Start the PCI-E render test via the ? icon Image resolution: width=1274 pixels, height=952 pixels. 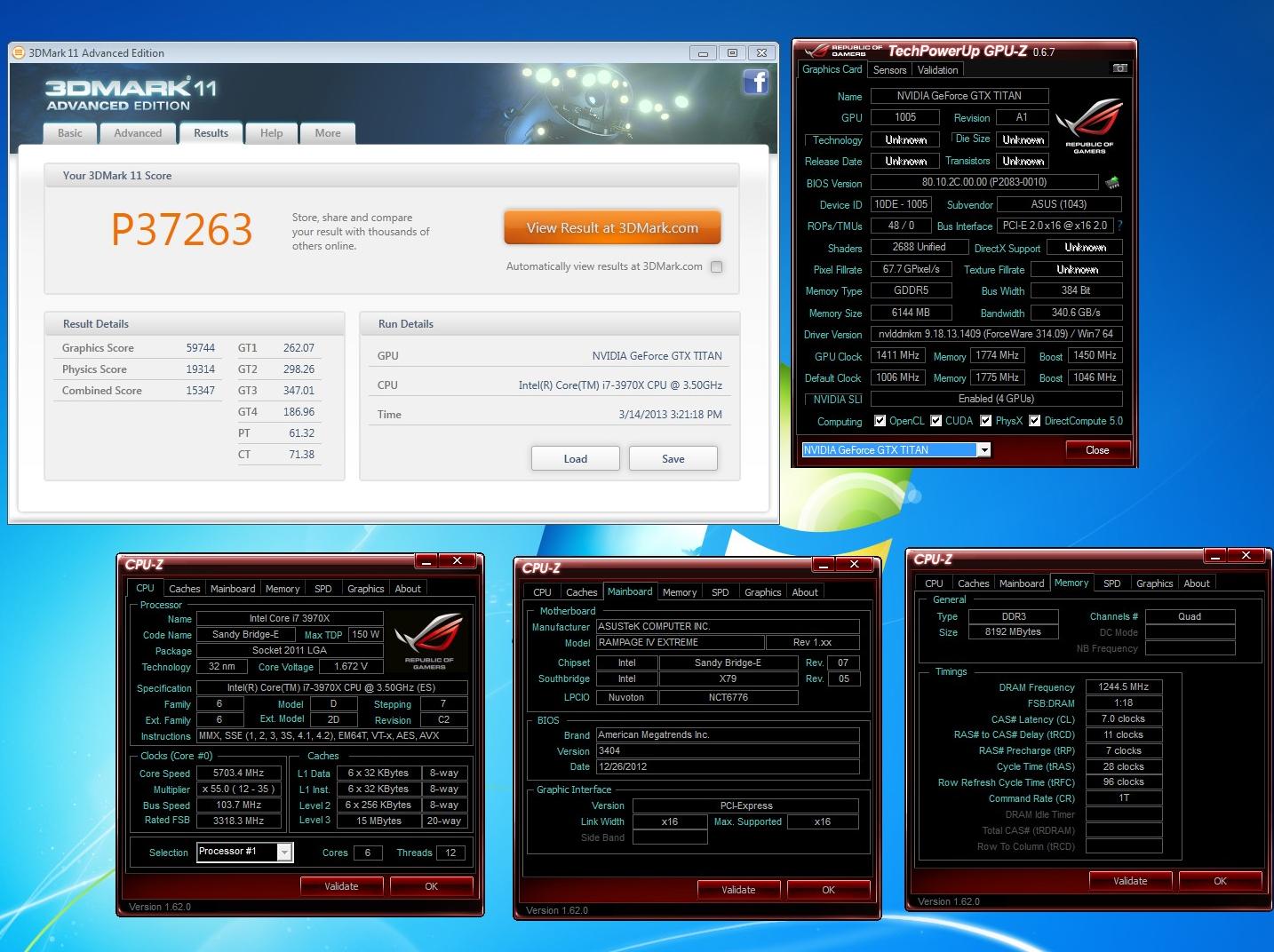tap(1120, 226)
